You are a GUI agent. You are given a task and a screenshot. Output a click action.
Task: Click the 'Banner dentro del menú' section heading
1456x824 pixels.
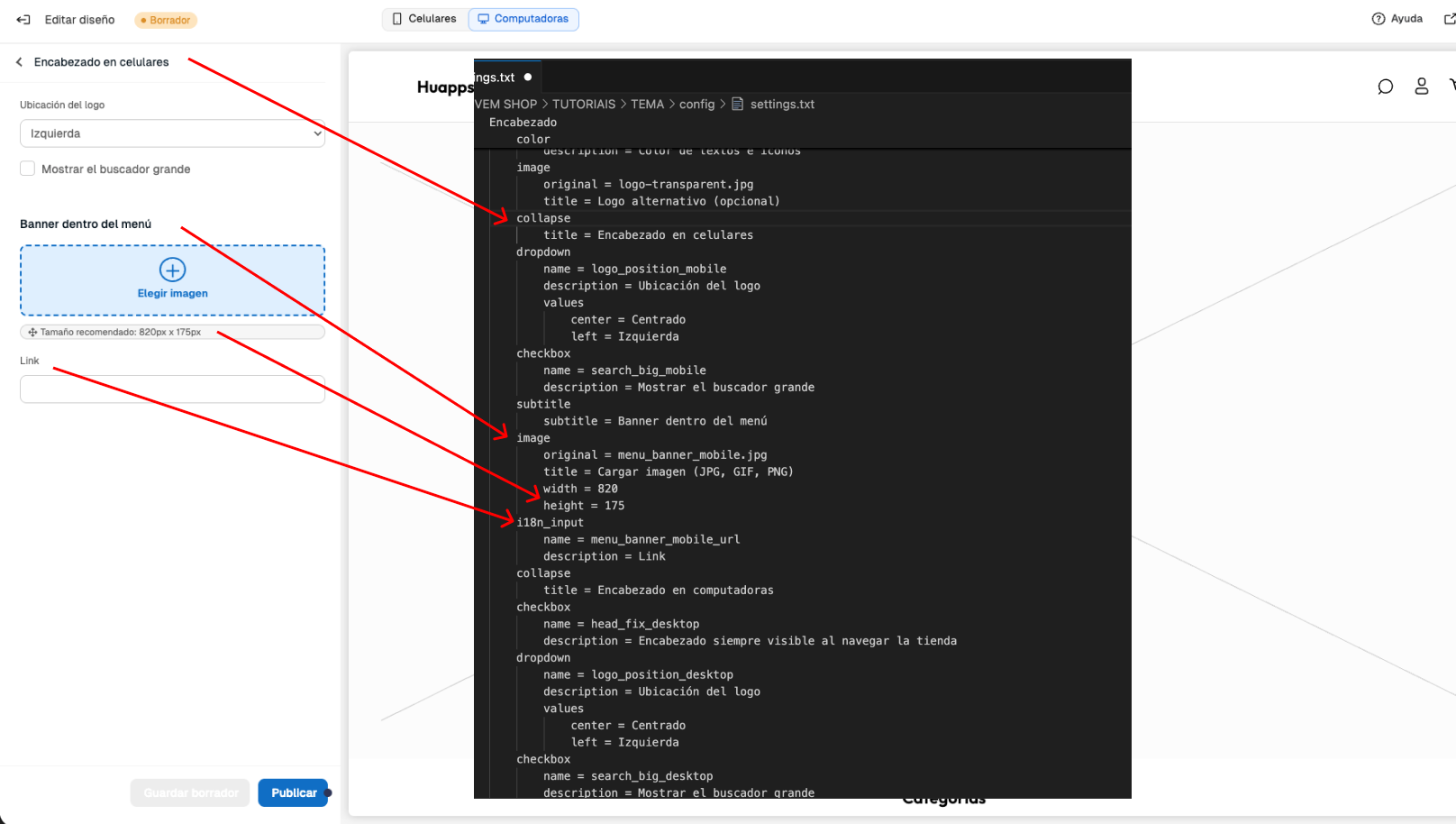[x=86, y=224]
